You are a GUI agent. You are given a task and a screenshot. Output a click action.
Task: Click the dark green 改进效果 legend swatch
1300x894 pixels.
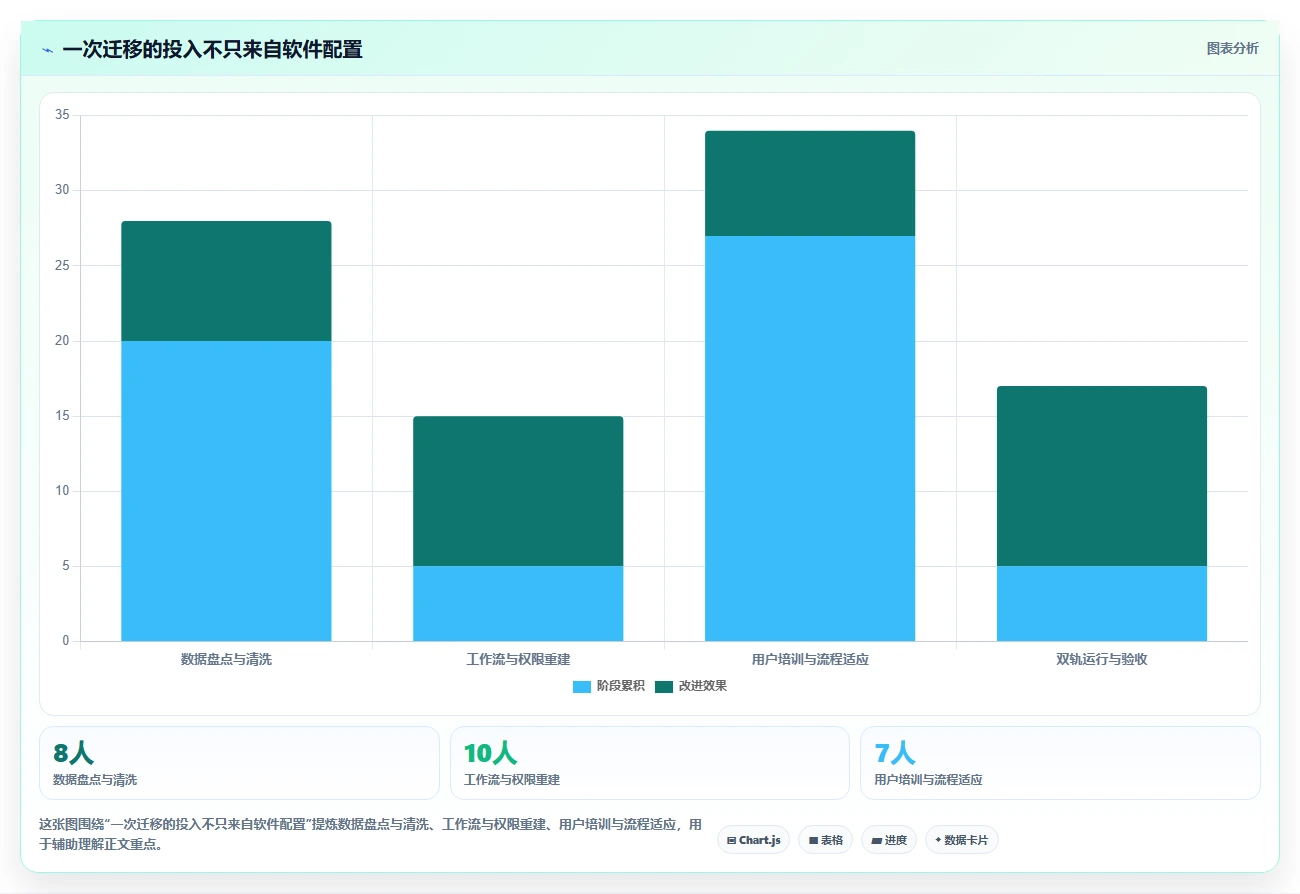tap(664, 686)
